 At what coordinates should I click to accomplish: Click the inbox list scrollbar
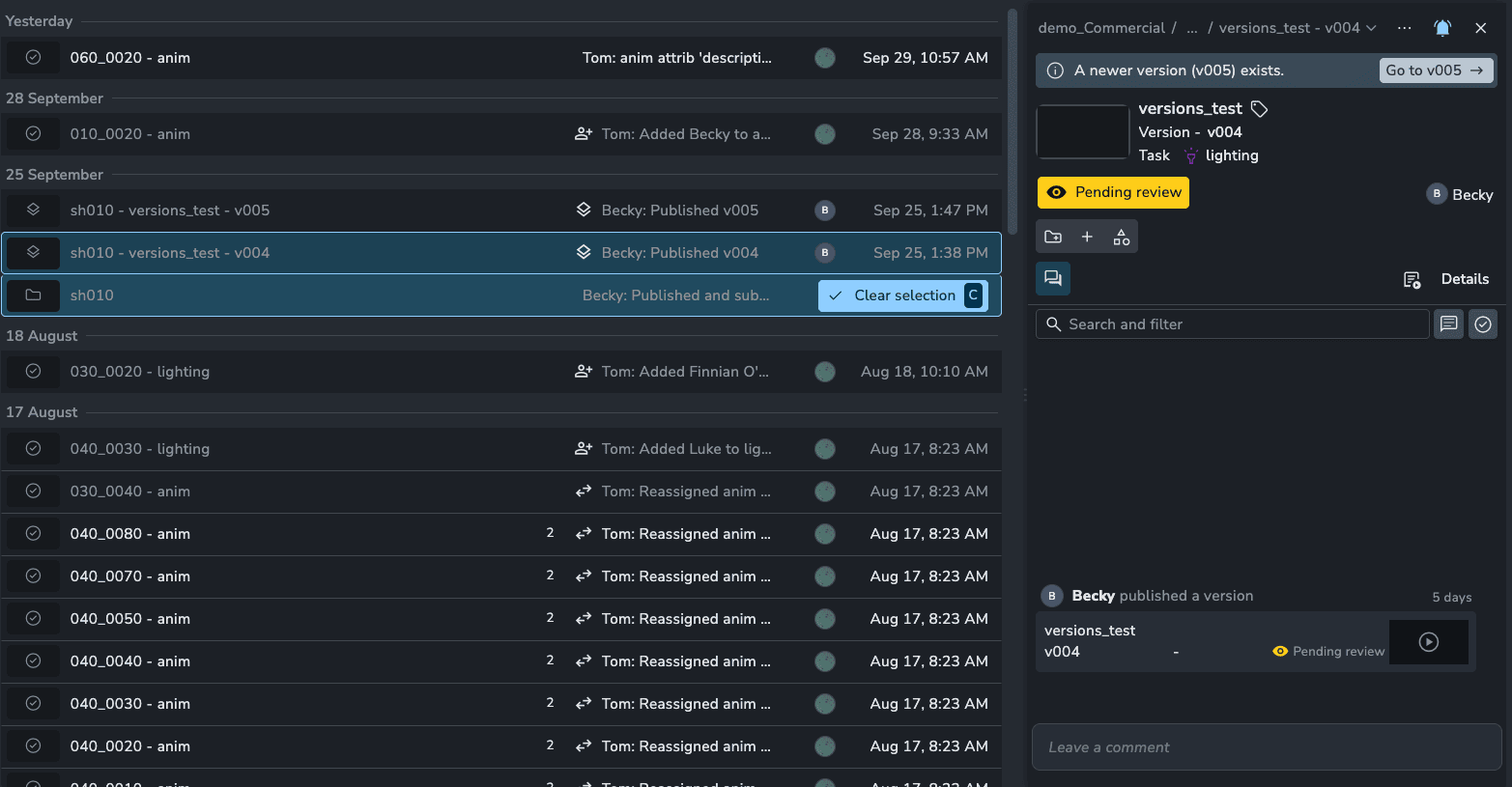(1012, 121)
